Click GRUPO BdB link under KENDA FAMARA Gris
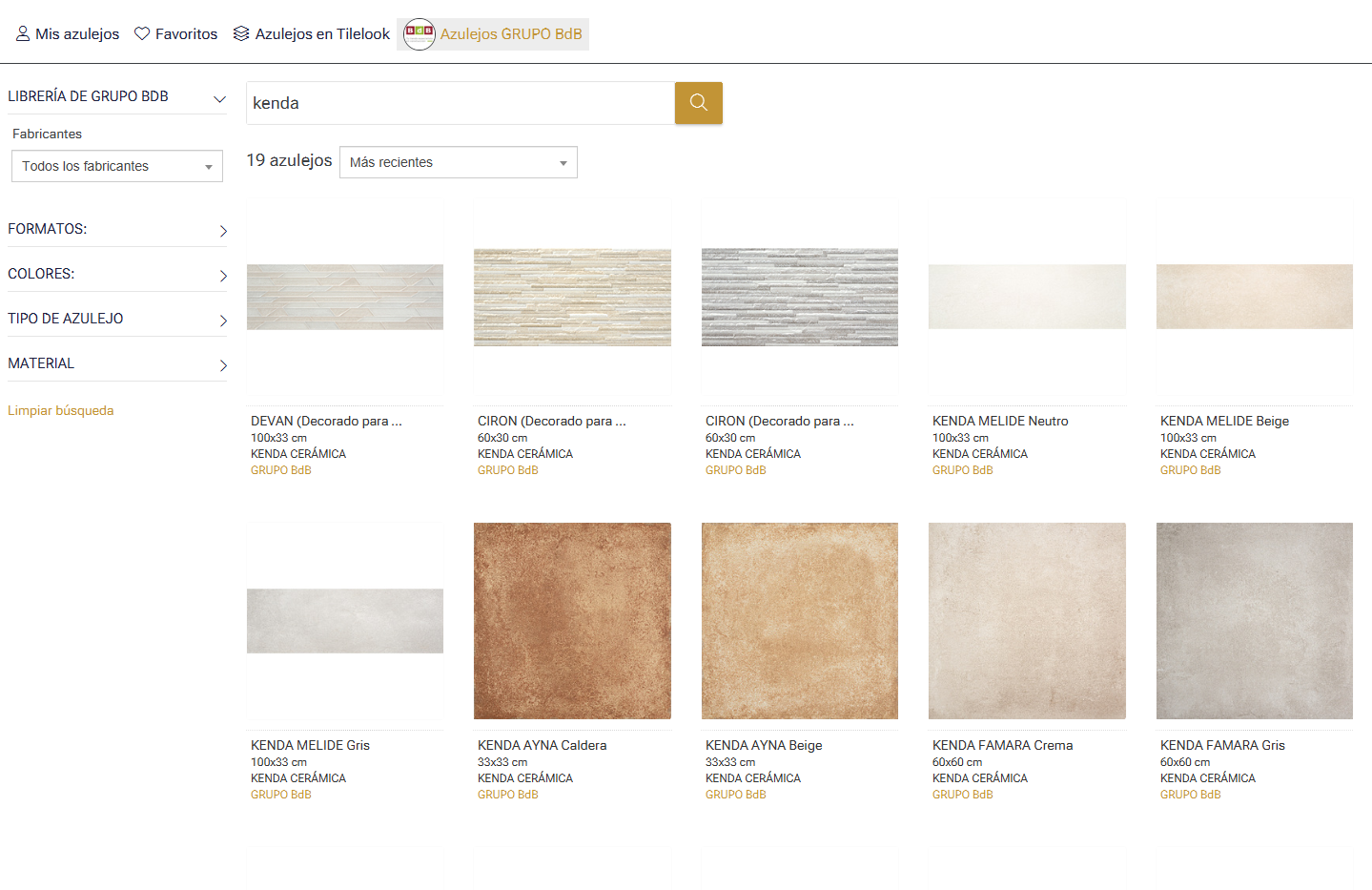 coord(1191,795)
